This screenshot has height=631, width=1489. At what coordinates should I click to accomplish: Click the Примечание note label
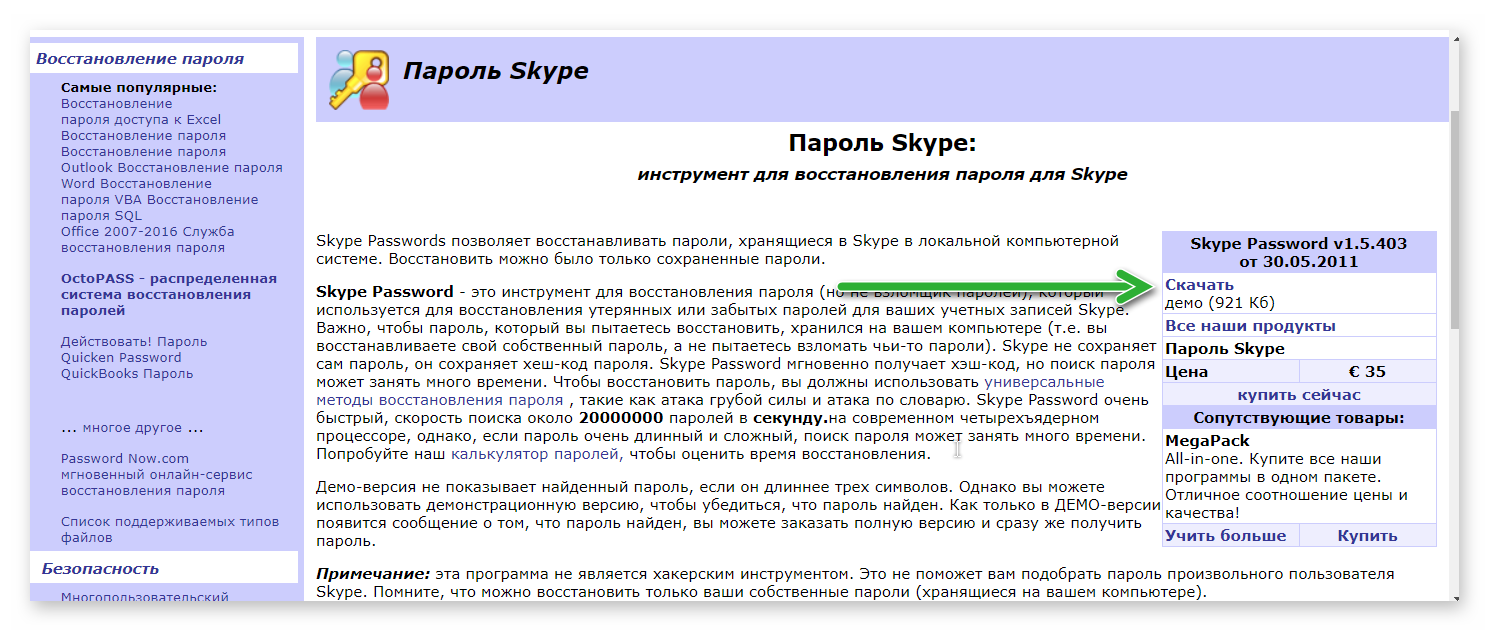(373, 574)
